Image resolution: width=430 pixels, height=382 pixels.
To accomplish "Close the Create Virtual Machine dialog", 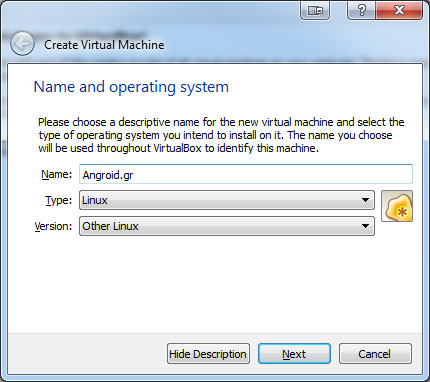I will point(399,10).
